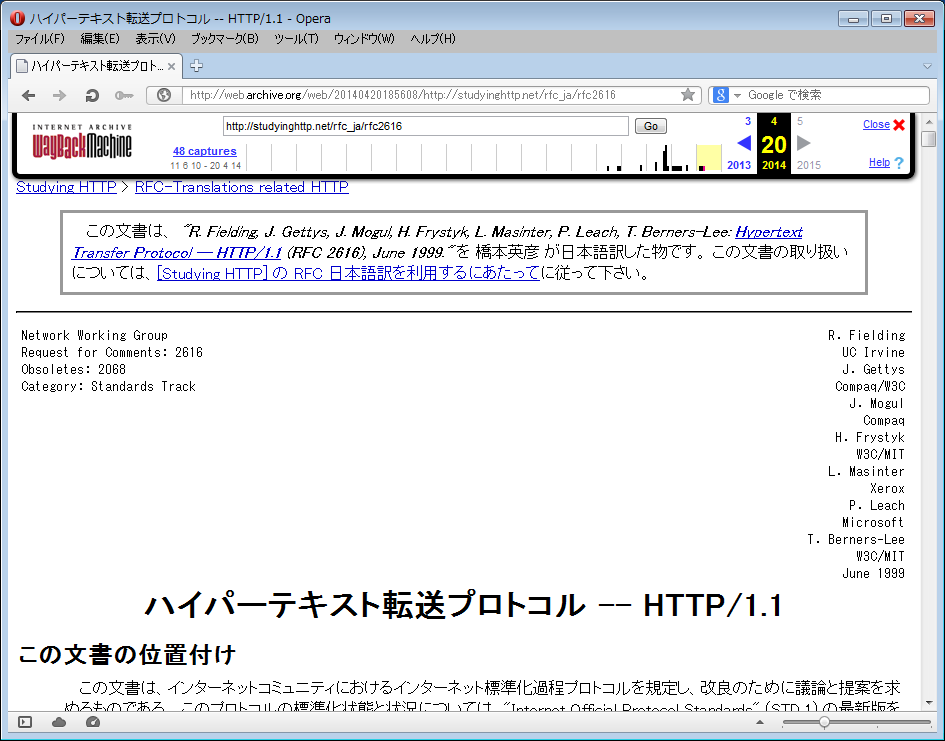Open the ファイル(F) menu
Image resolution: width=945 pixels, height=741 pixels.
40,39
